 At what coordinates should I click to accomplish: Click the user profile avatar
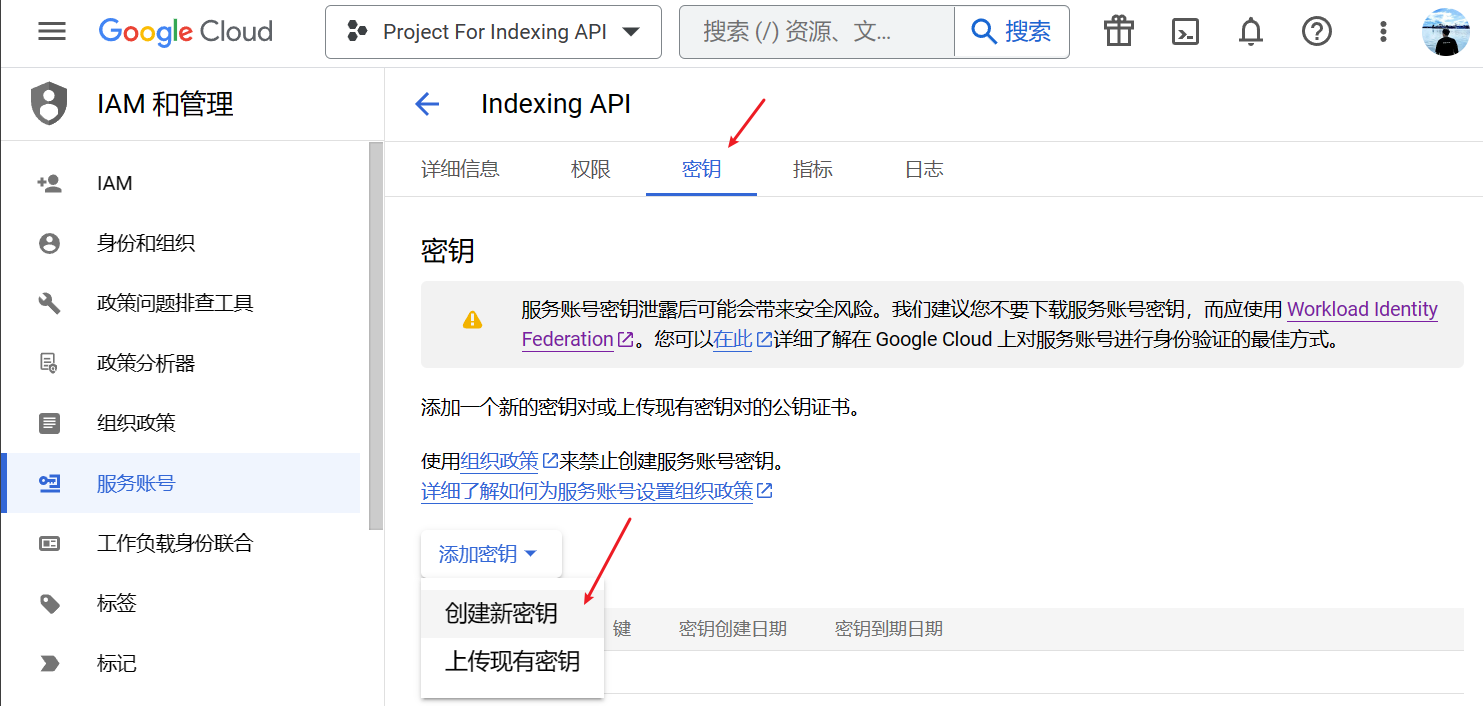pos(1446,32)
